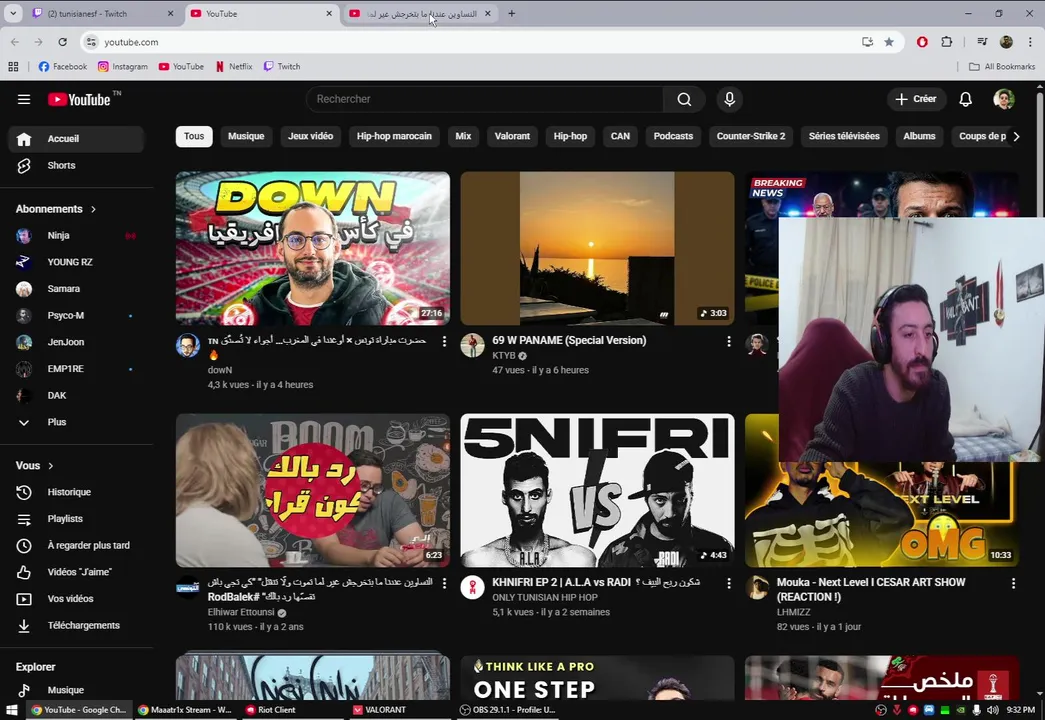Switch to OBS taskbar item

pos(508,710)
